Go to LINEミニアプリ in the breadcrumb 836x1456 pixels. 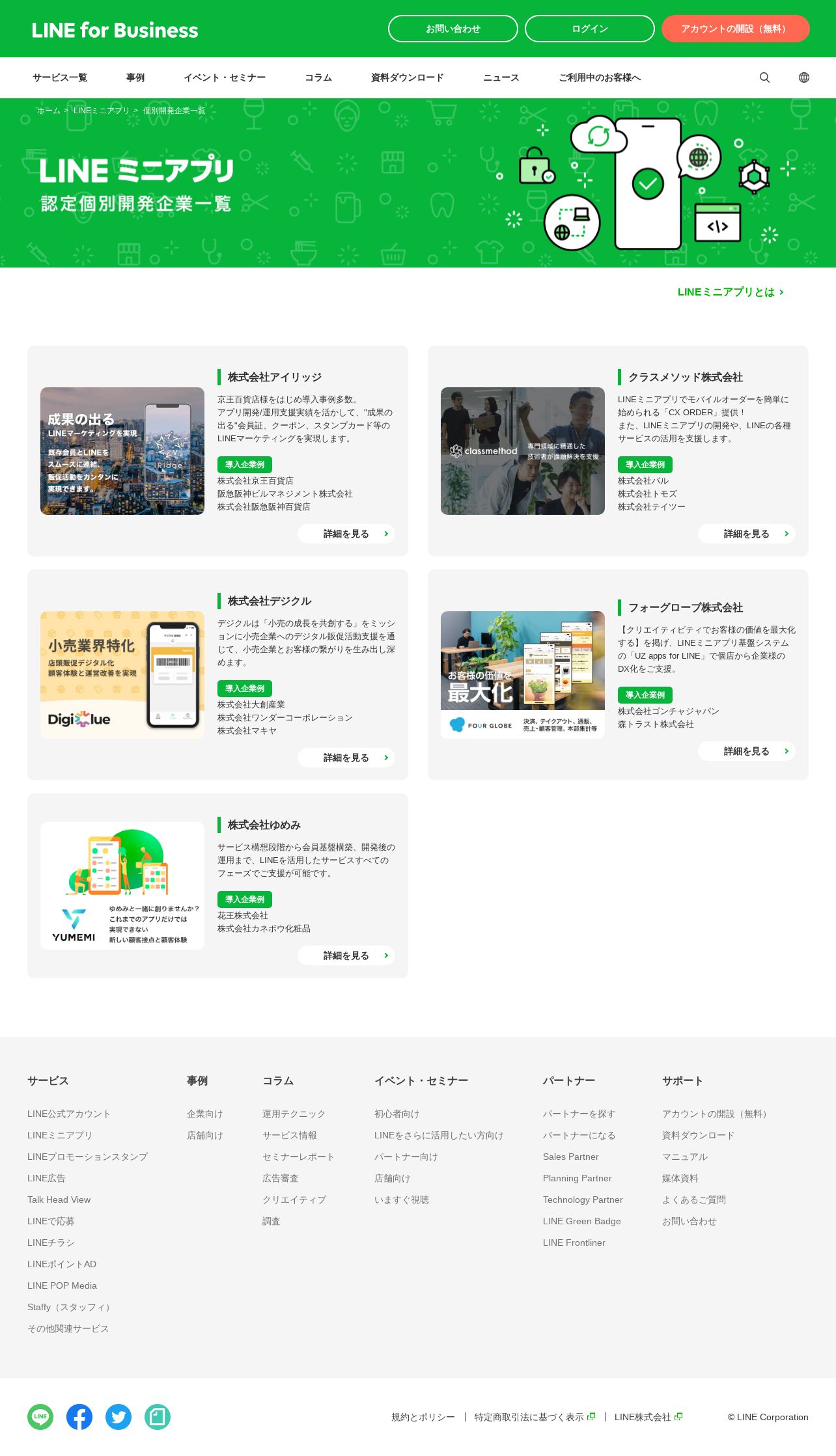click(x=102, y=111)
